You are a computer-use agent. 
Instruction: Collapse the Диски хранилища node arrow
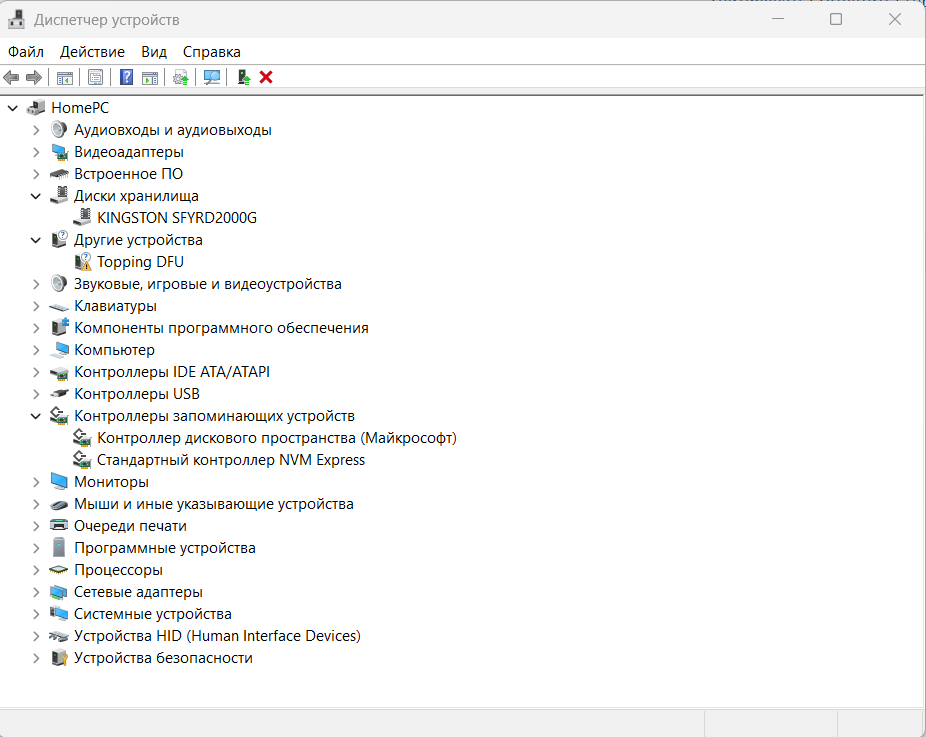(x=36, y=196)
